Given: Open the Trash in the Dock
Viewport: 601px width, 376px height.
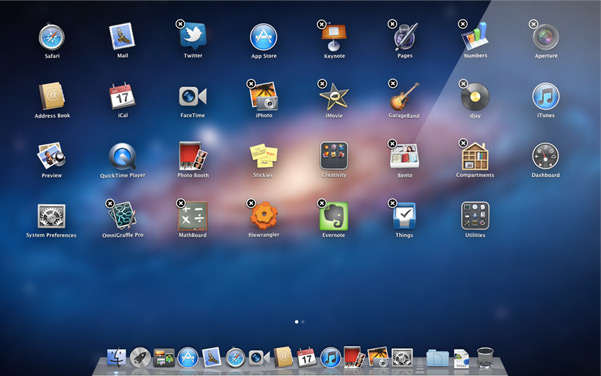Looking at the screenshot, I should [485, 357].
